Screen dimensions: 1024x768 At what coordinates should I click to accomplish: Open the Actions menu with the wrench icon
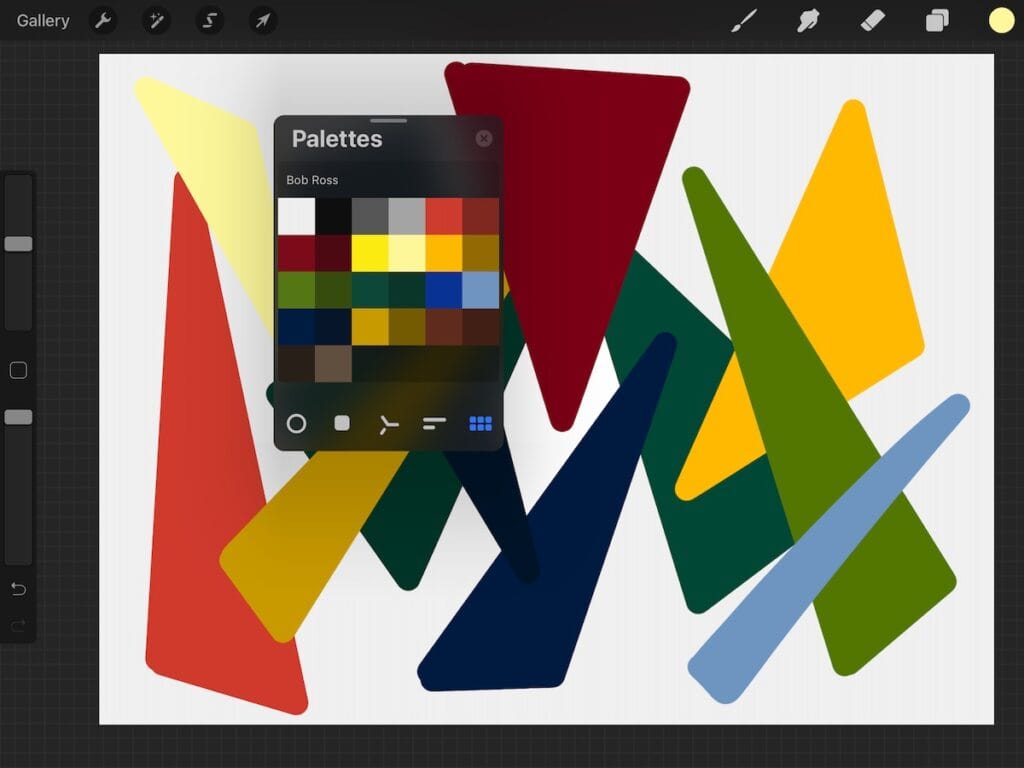103,20
